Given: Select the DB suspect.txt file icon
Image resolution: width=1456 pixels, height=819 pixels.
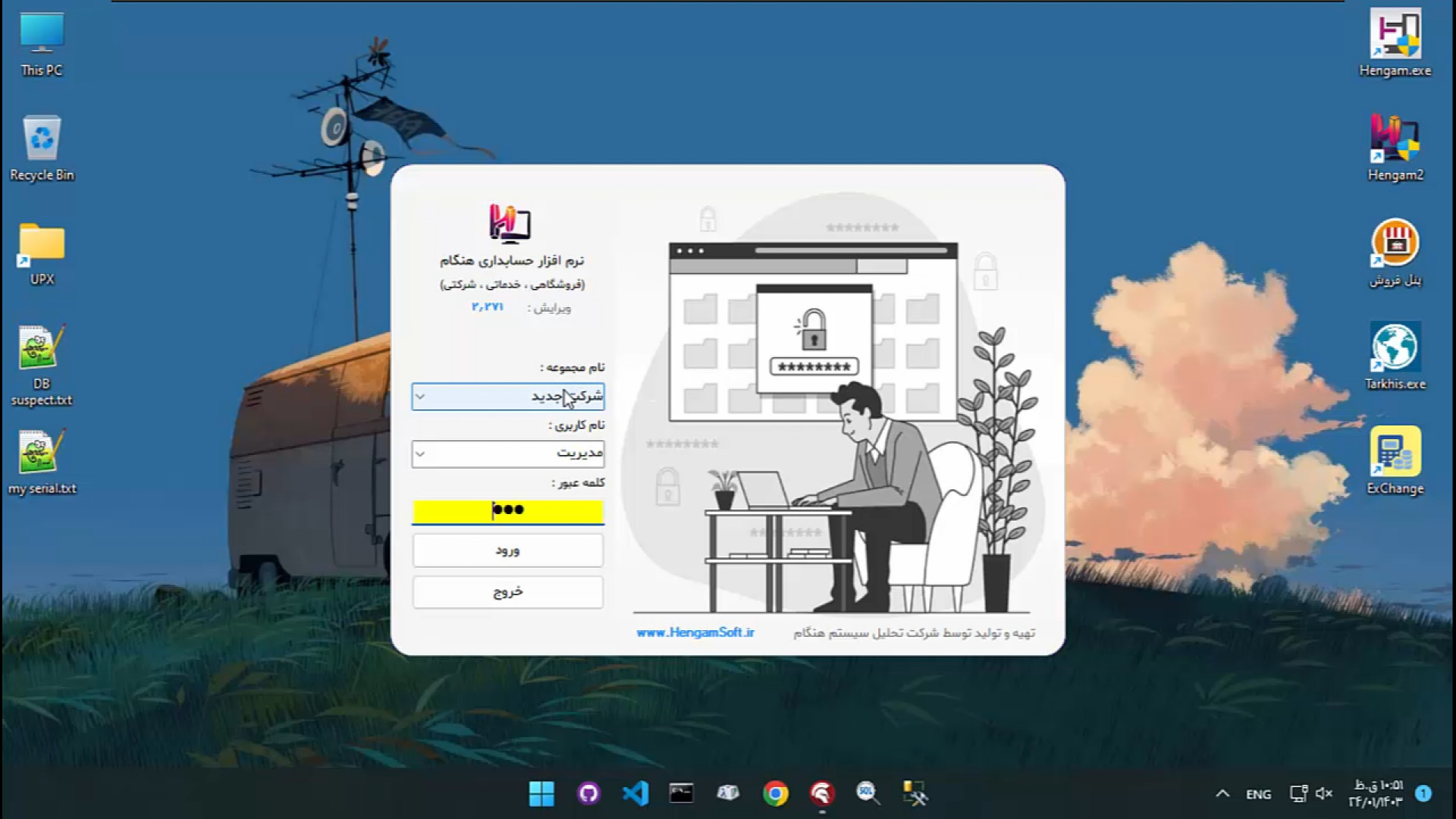Looking at the screenshot, I should 42,366.
